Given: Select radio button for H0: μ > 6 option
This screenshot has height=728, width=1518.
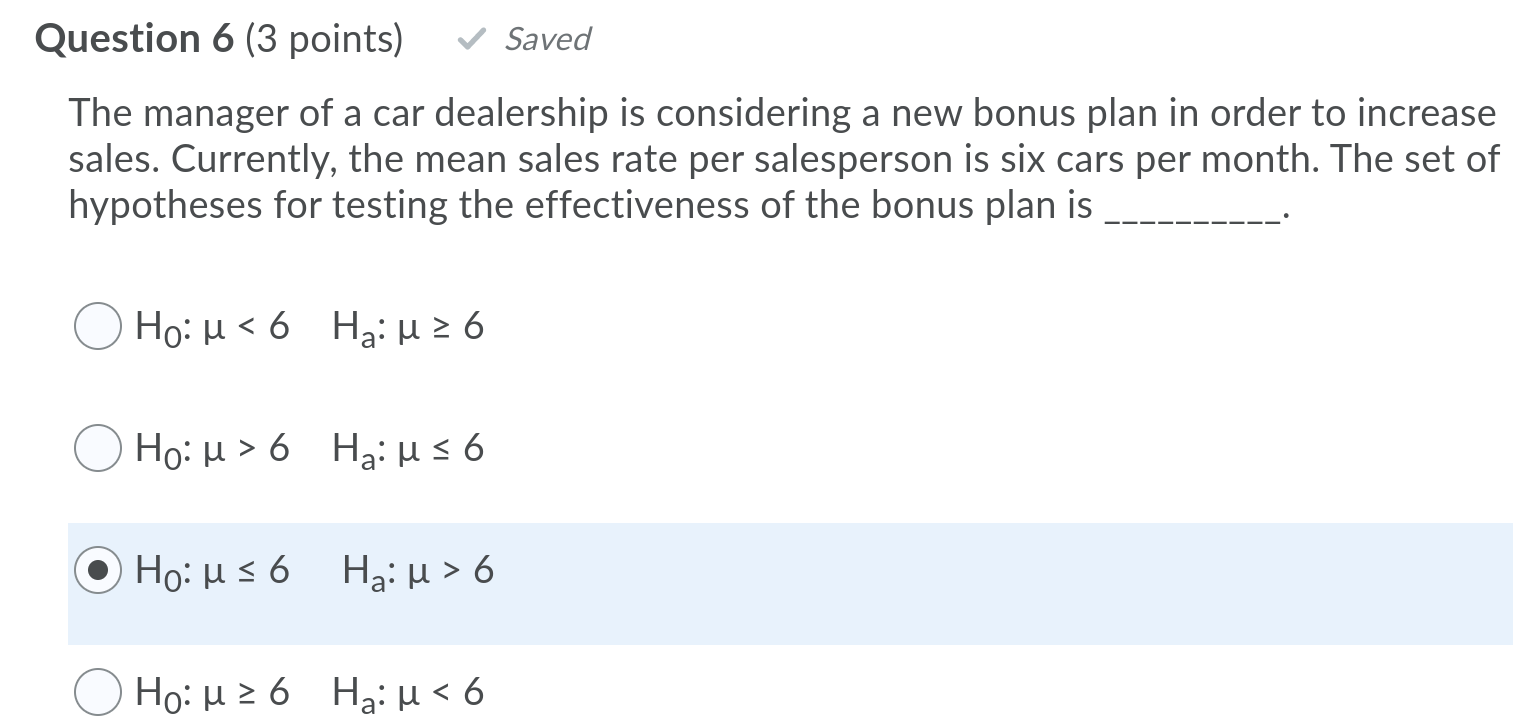Looking at the screenshot, I should 97,448.
